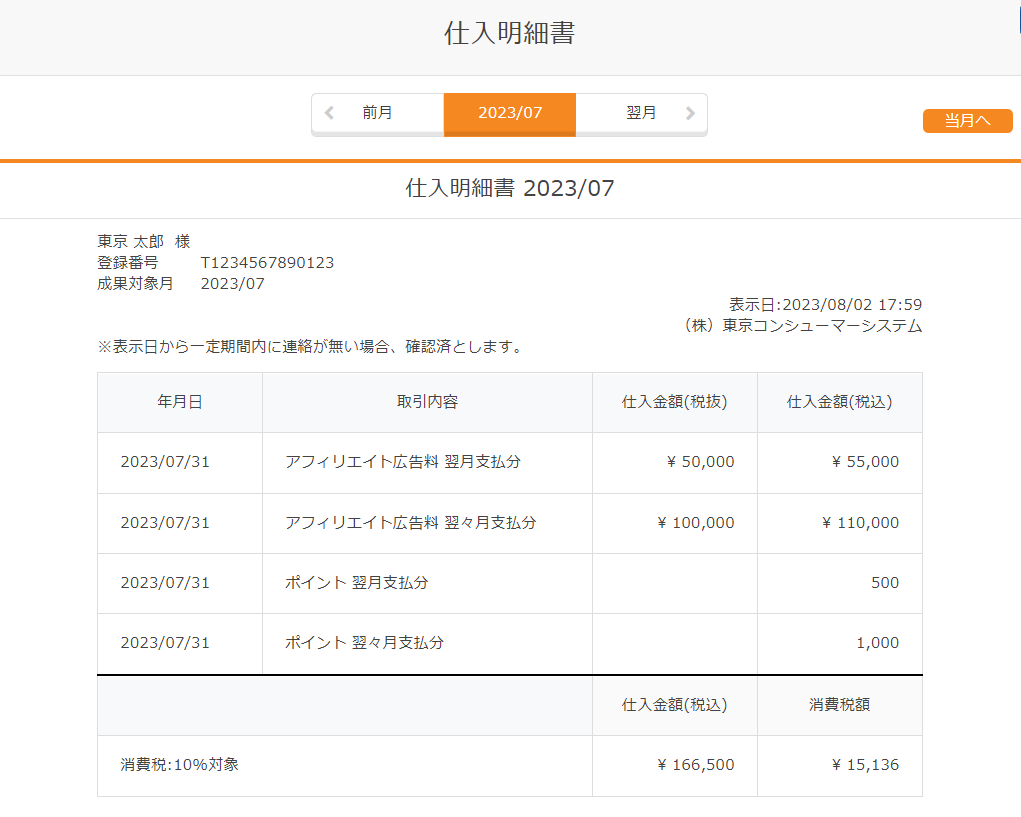Click the 年月日 column header
Viewport: 1021px width, 817px height.
click(x=180, y=402)
